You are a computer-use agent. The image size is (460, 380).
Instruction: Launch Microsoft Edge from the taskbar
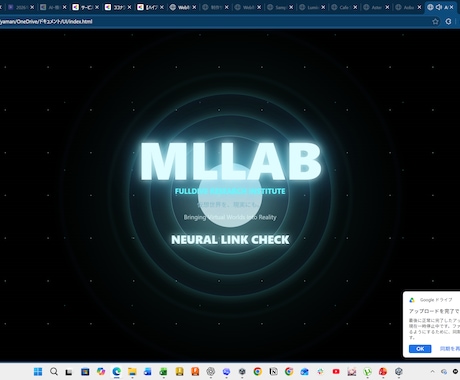[x=116, y=371]
